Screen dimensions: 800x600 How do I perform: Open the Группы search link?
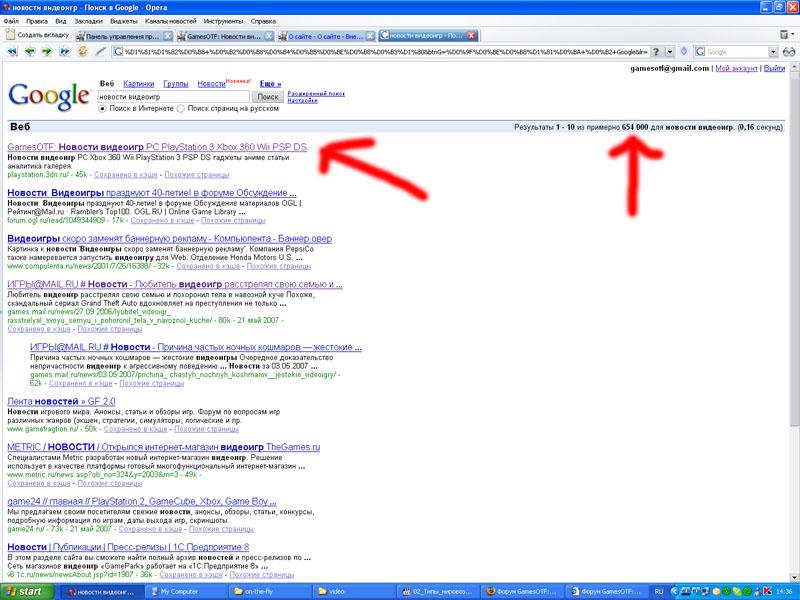pos(176,84)
